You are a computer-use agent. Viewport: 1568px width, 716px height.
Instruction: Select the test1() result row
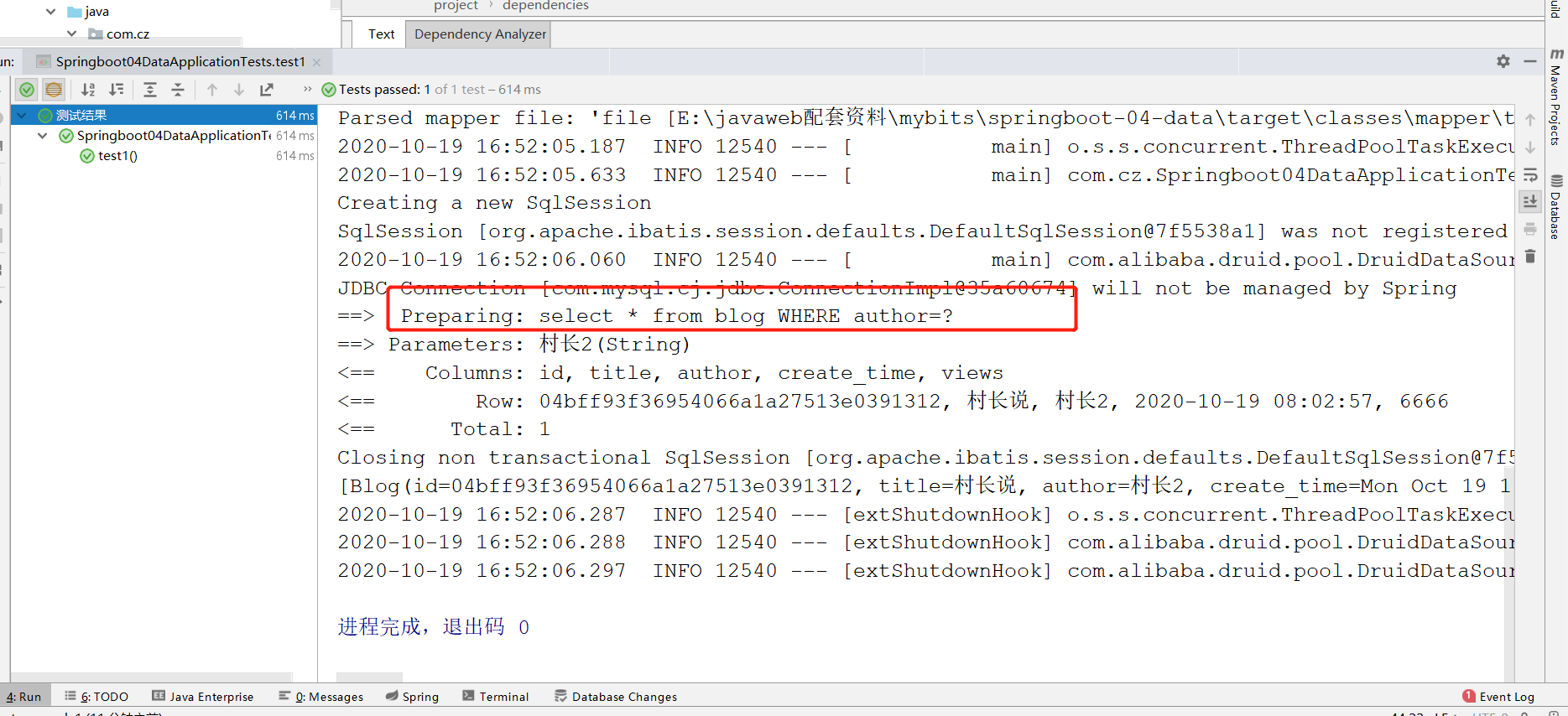click(164, 155)
